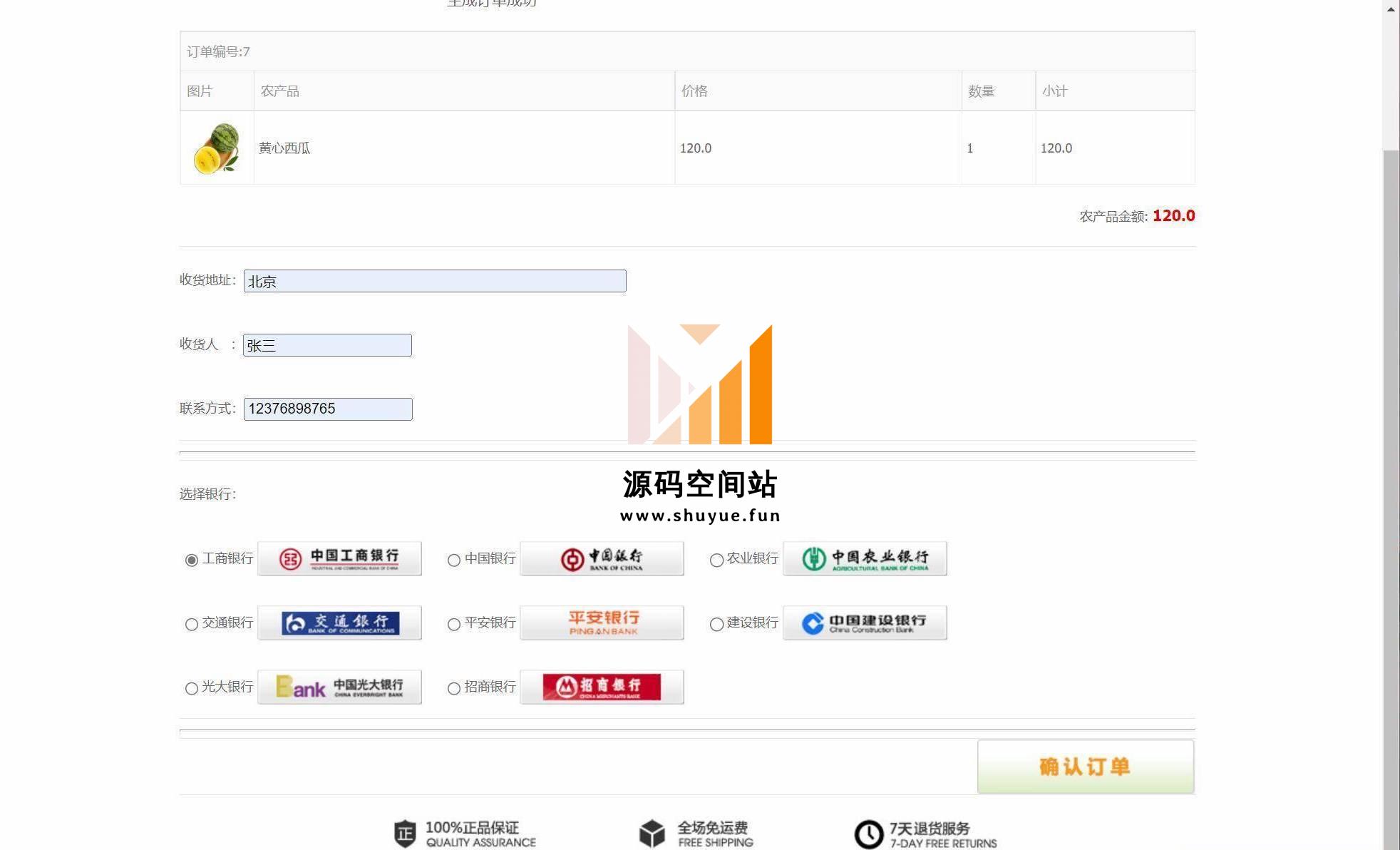Confirm the order with 确认订单 button
The height and width of the screenshot is (850, 1400).
[x=1086, y=767]
